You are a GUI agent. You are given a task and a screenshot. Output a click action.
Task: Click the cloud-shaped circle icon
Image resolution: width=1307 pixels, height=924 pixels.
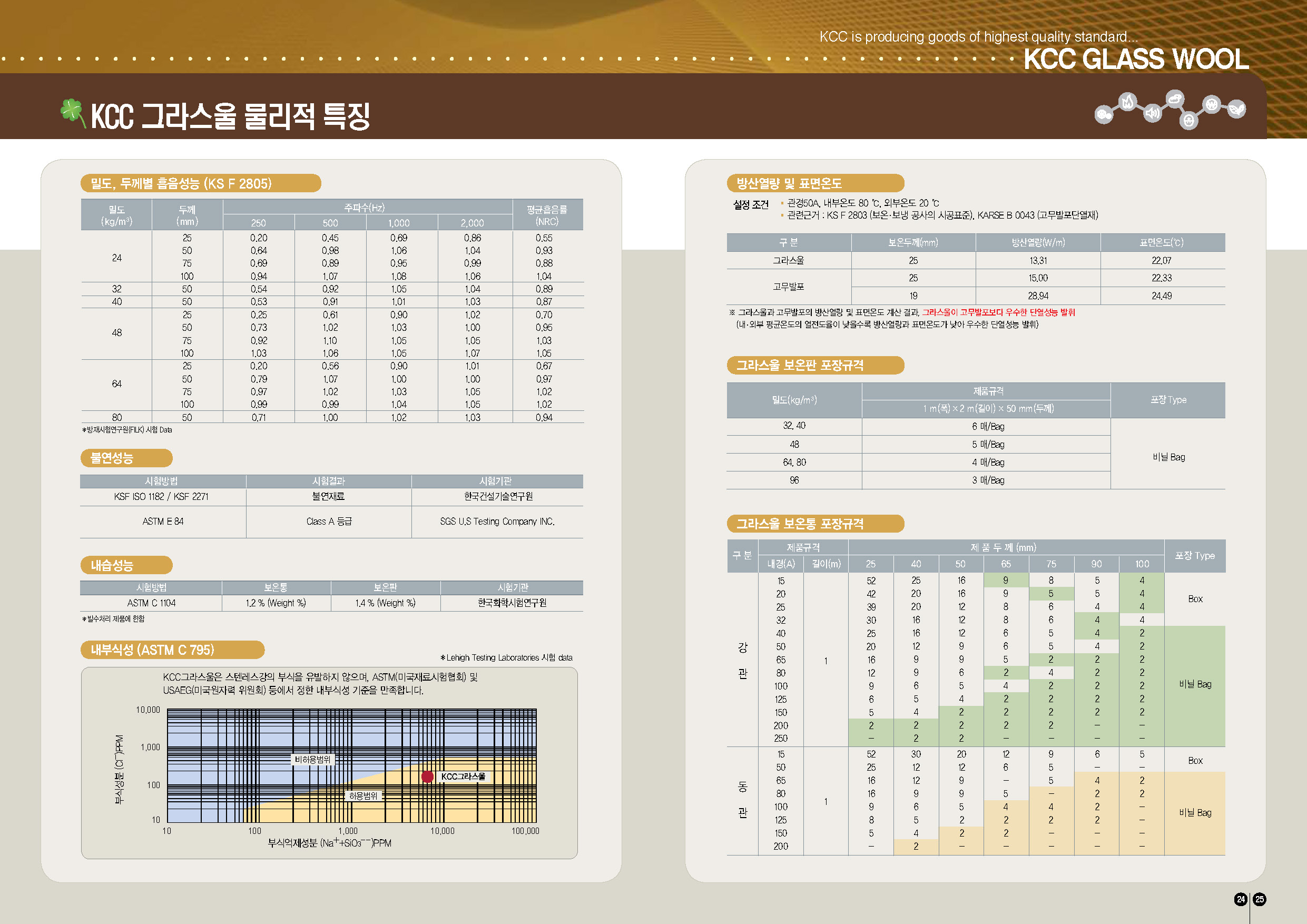(x=1174, y=99)
